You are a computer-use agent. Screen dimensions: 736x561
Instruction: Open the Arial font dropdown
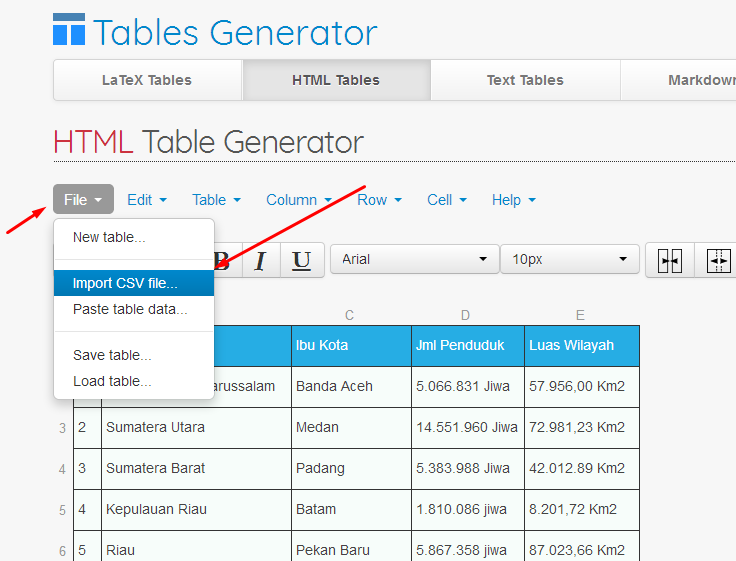(x=414, y=259)
